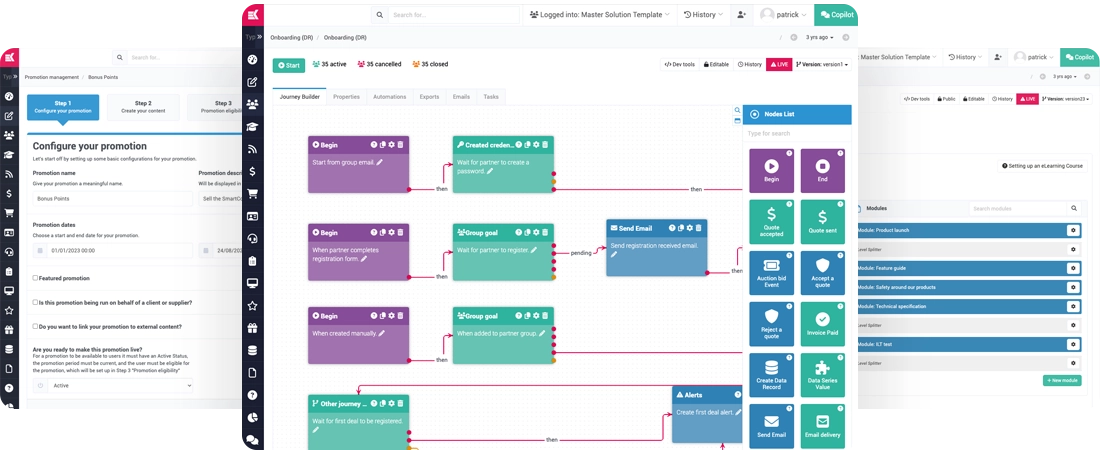This screenshot has width=1100, height=450.
Task: Check the client or supplier promotion box
Action: coord(36,302)
